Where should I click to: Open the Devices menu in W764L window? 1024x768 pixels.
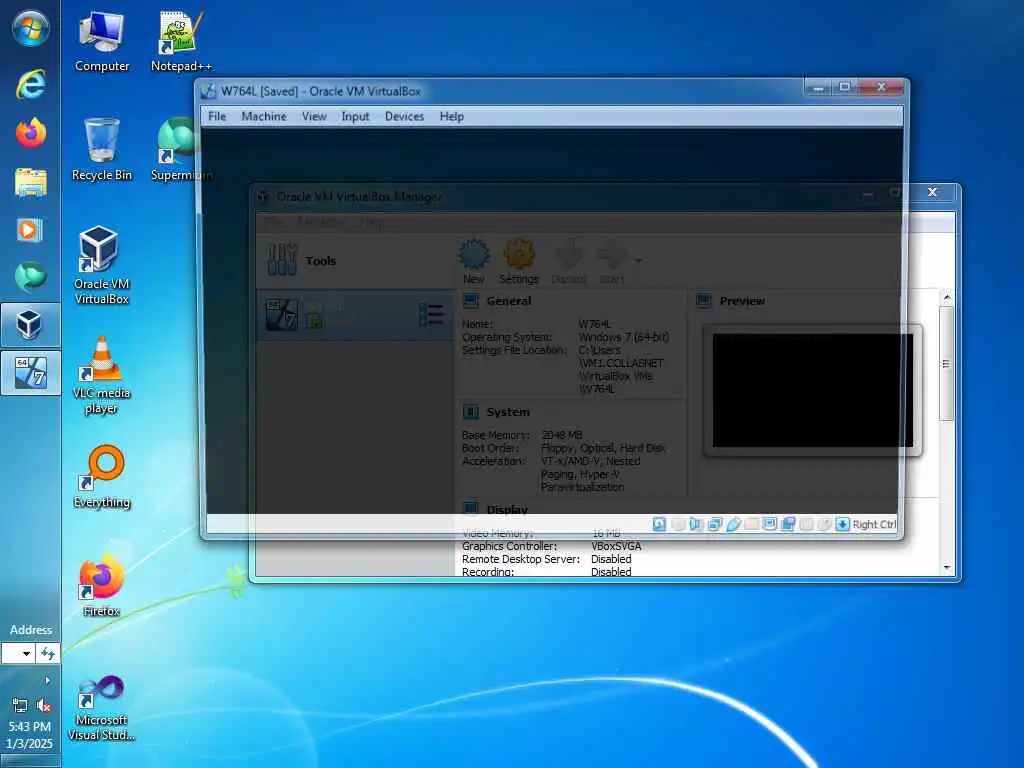(x=404, y=116)
